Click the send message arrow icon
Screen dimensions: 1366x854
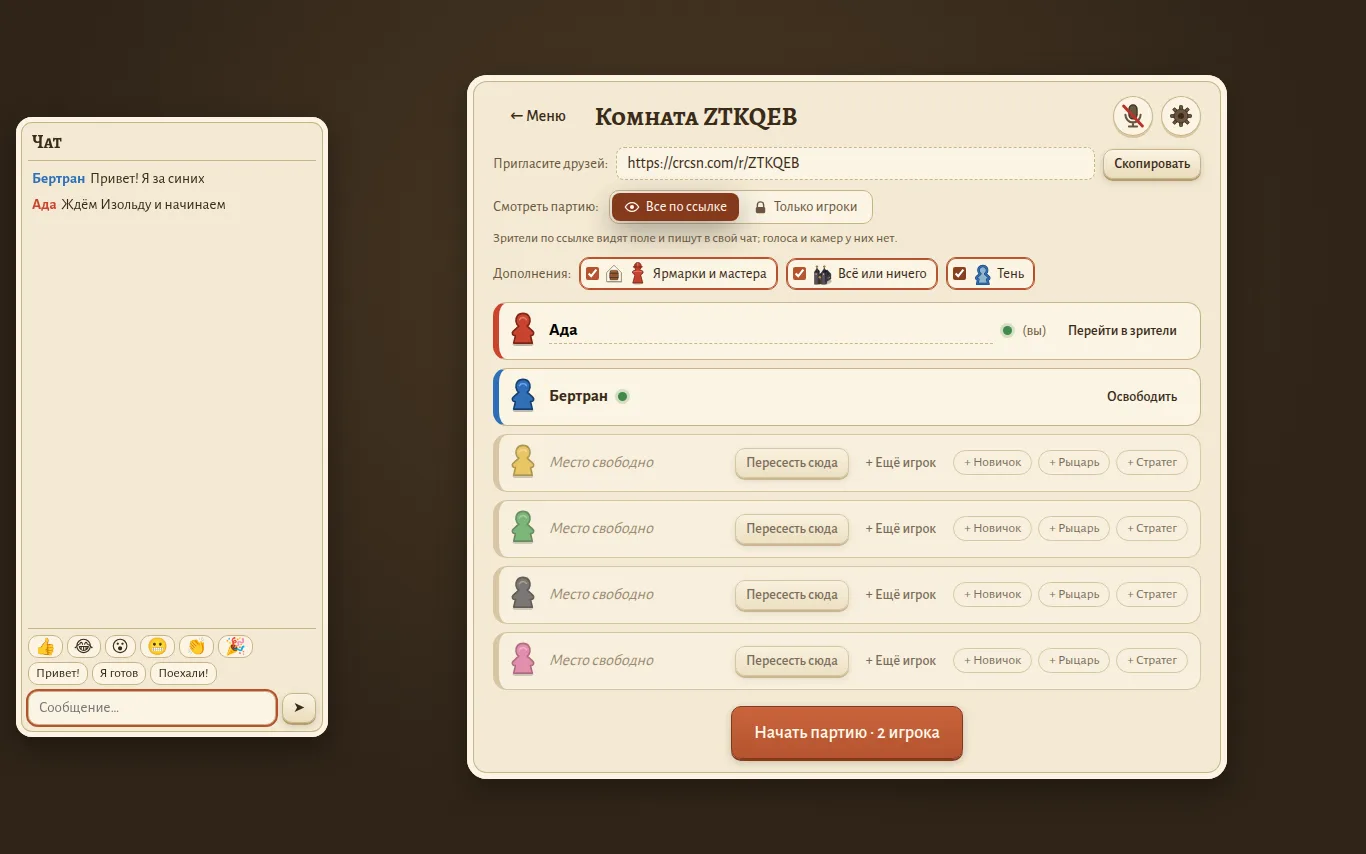pos(299,707)
